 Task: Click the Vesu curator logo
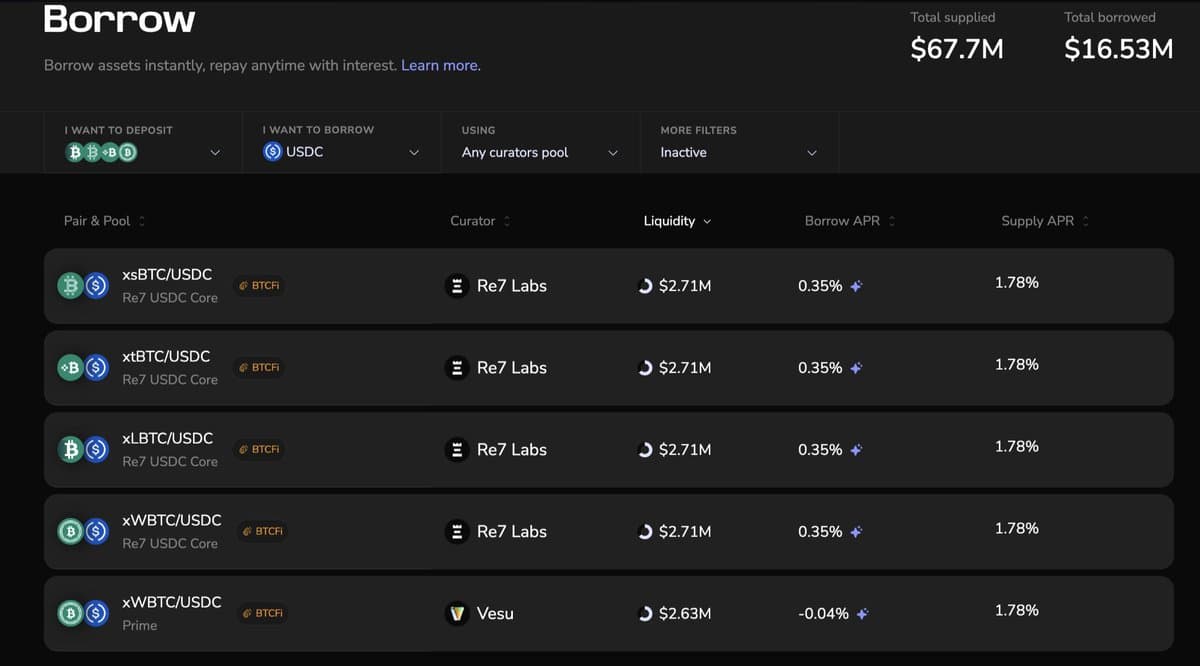pyautogui.click(x=456, y=613)
